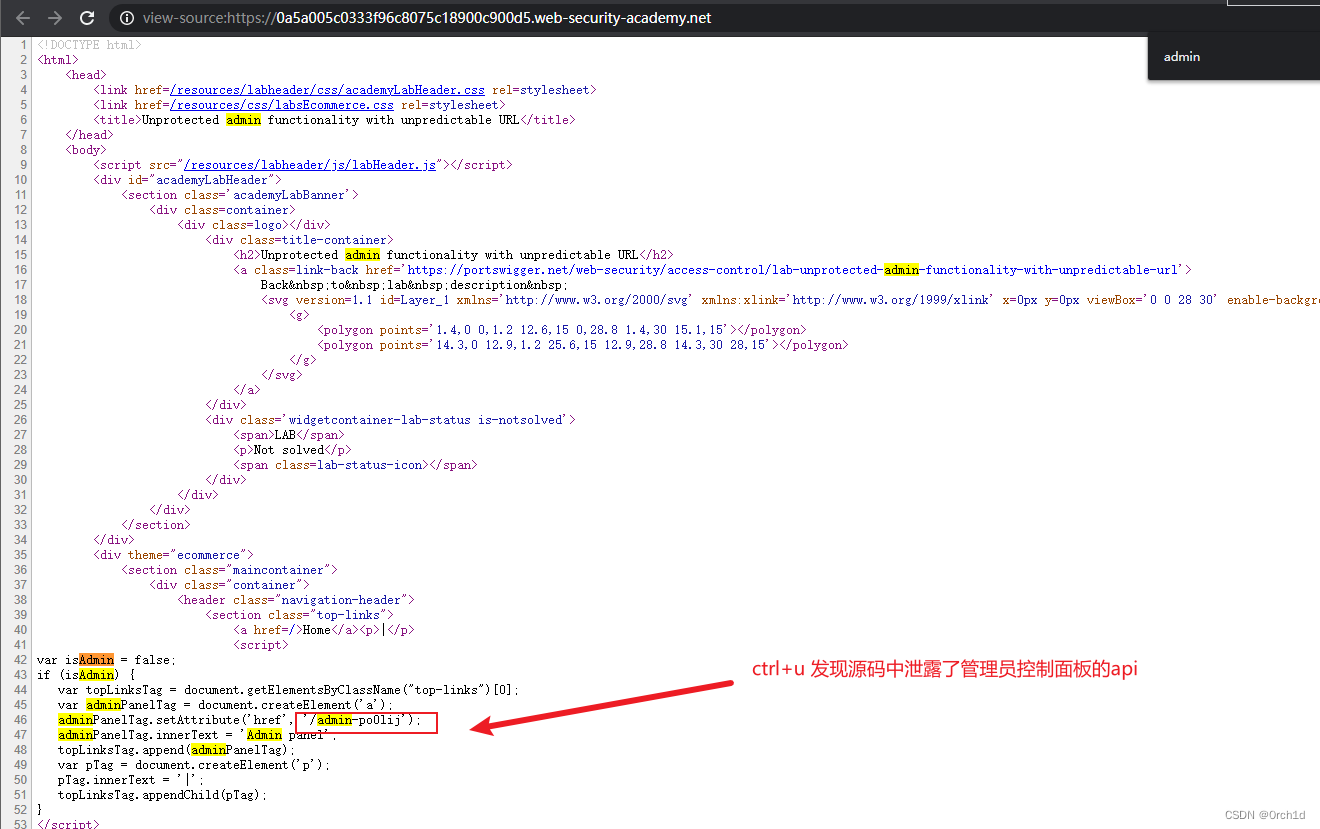Screen dimensions: 1320x829
Task: Click 'topLinksTag.appendChild(pTag);' line 51
Action: point(163,795)
